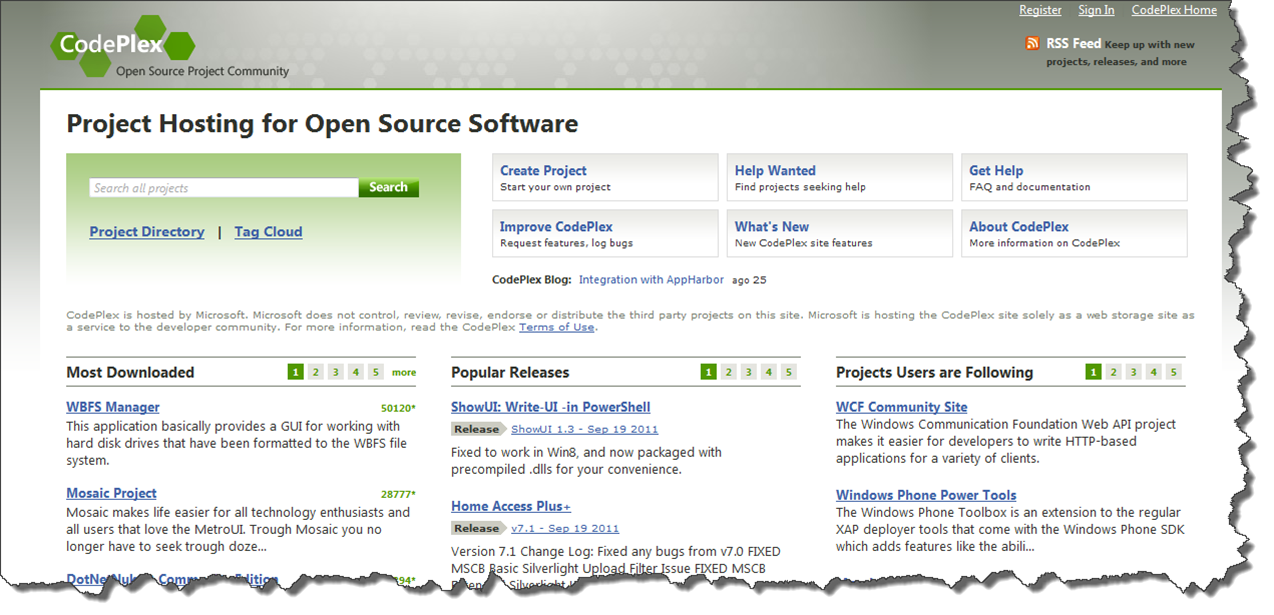This screenshot has width=1274, height=615.
Task: Click more link beside Most Downloaded pages
Action: [404, 372]
